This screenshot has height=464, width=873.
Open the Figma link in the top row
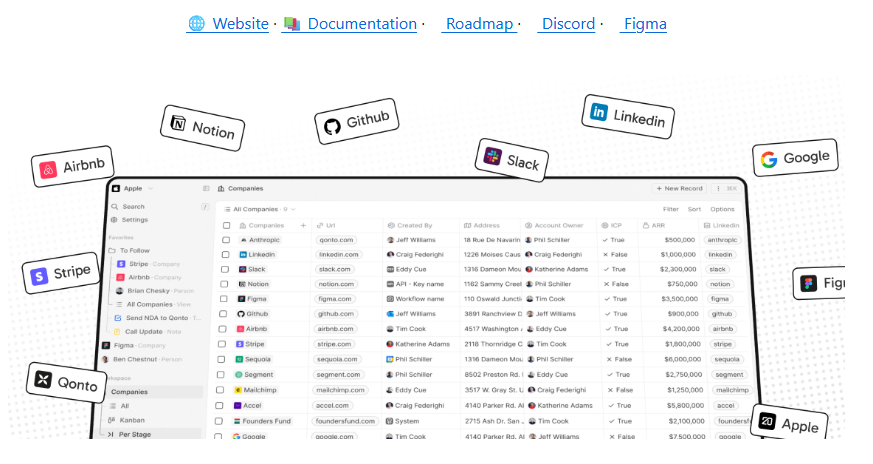643,24
